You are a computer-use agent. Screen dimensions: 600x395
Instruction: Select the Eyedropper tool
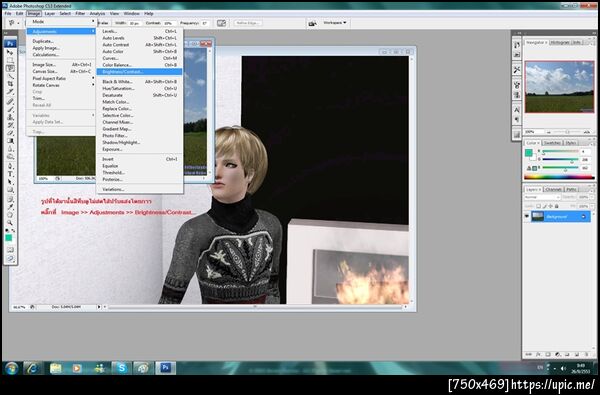[10, 207]
